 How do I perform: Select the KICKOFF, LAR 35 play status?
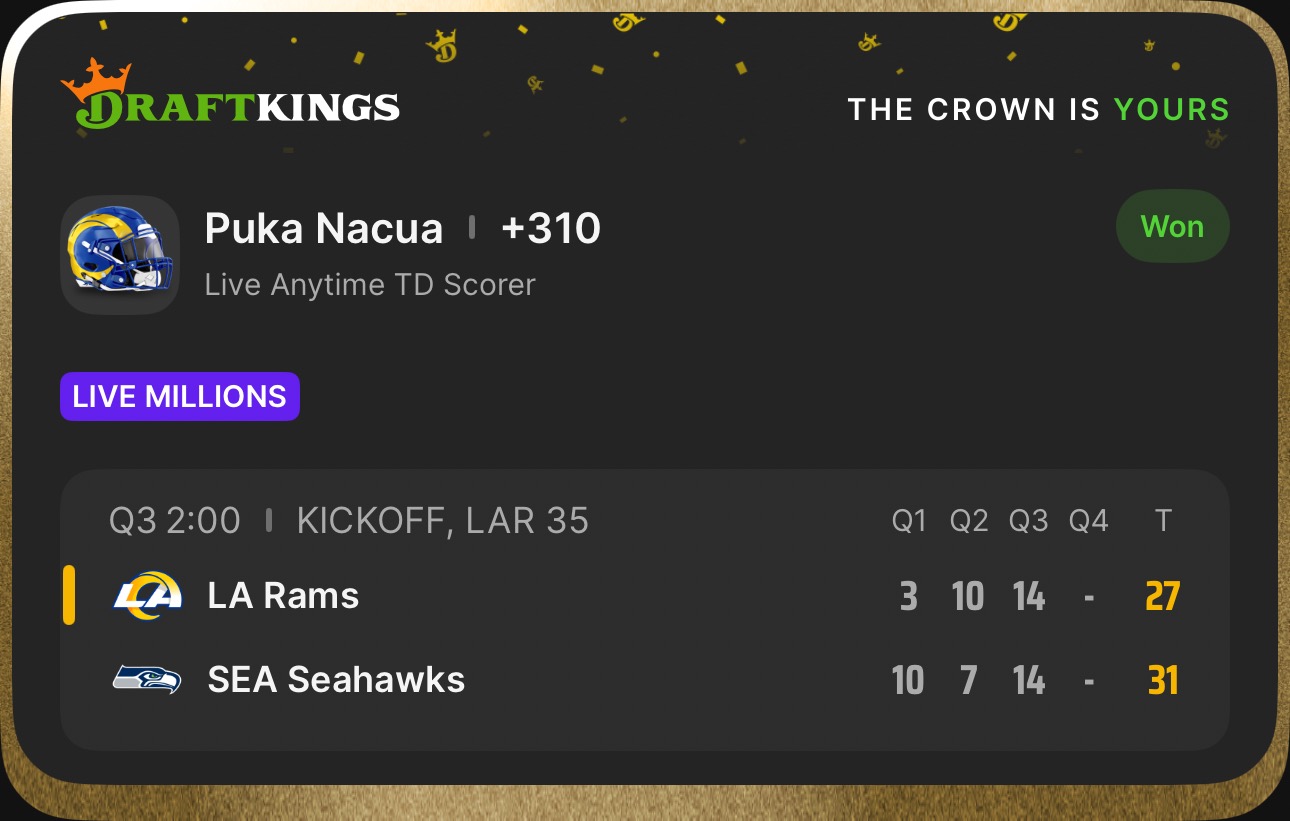443,521
